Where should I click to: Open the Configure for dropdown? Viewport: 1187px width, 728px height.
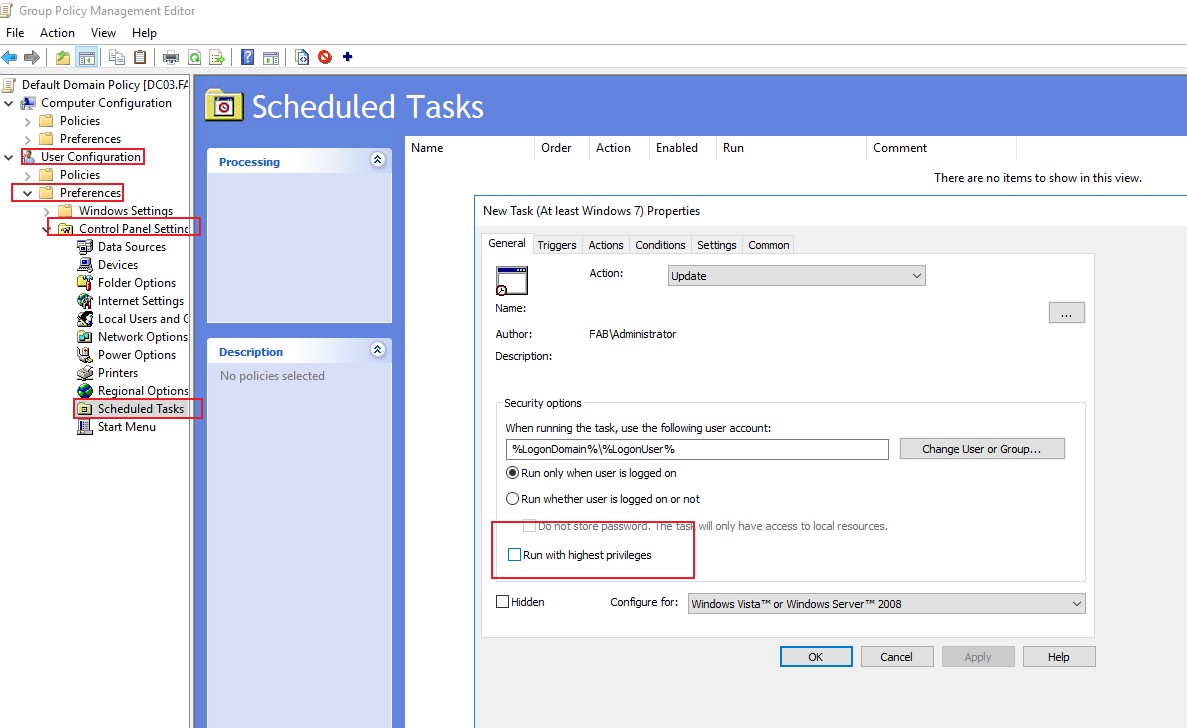pyautogui.click(x=886, y=604)
